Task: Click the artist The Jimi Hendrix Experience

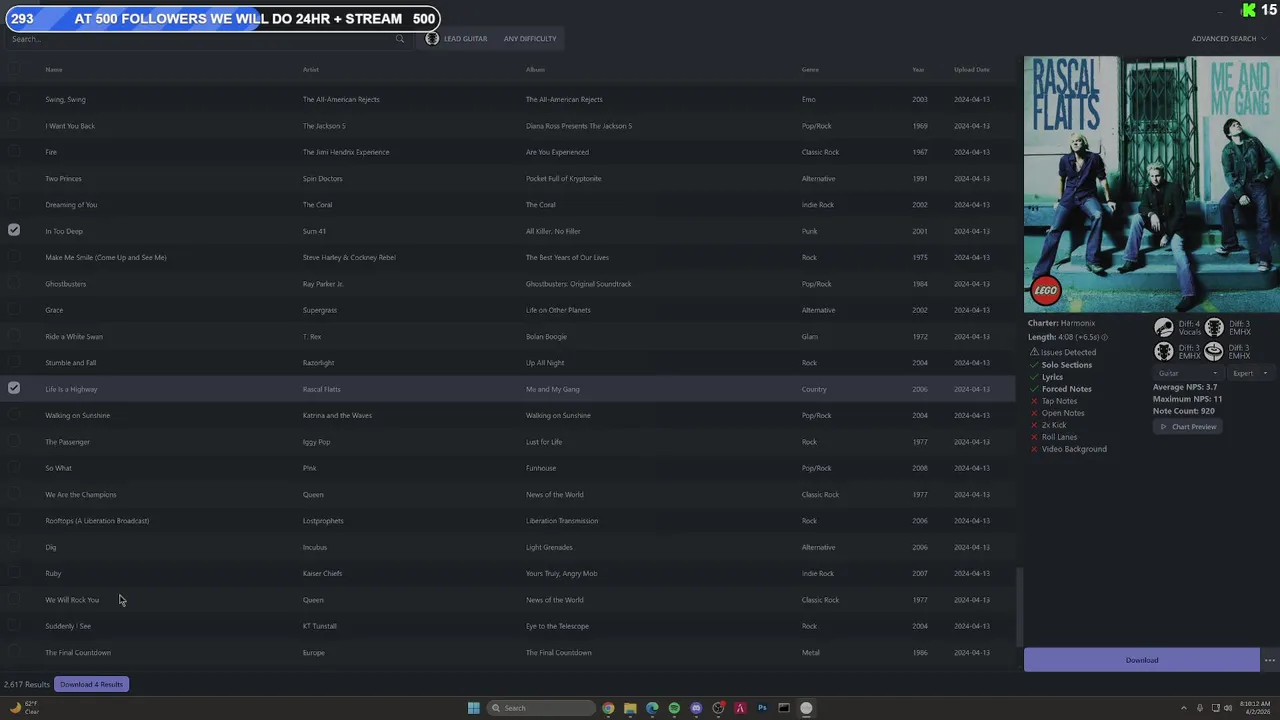Action: coord(346,152)
